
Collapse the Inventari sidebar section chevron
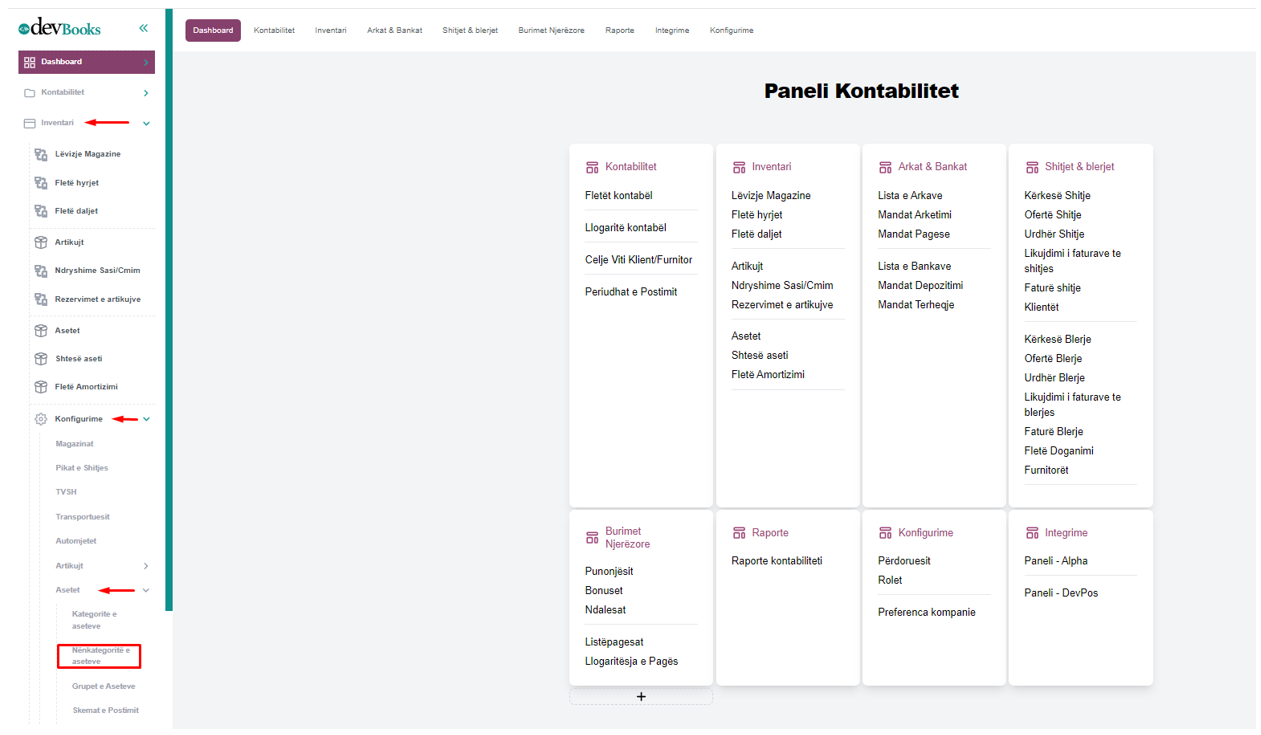(x=146, y=123)
